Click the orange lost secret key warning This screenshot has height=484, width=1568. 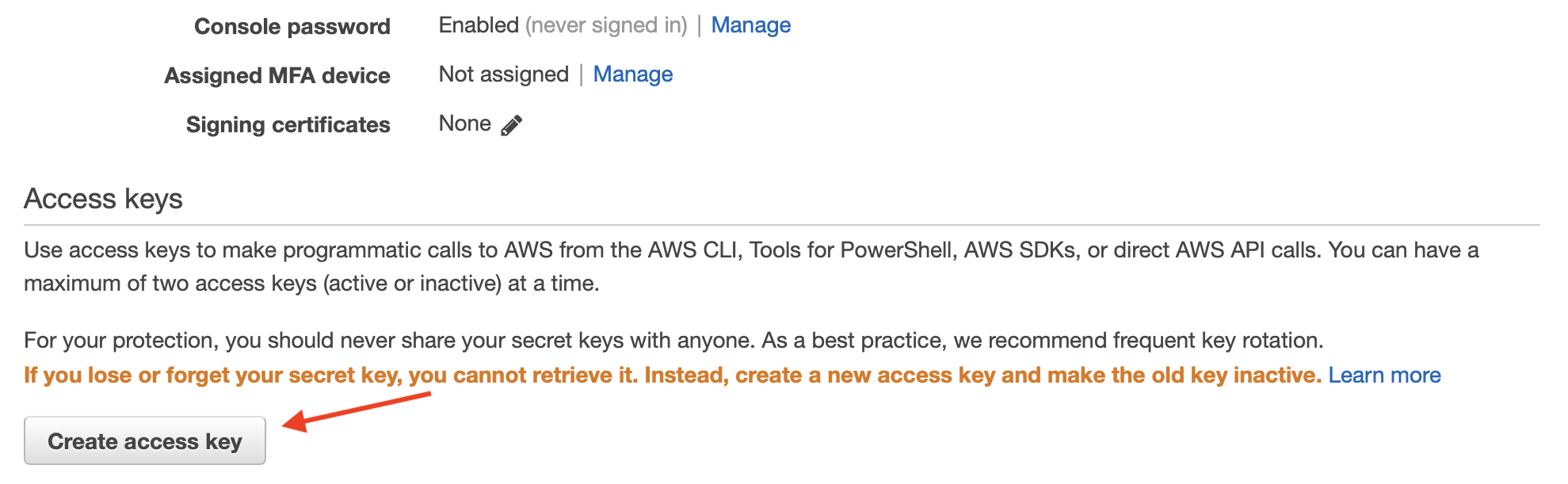[673, 375]
